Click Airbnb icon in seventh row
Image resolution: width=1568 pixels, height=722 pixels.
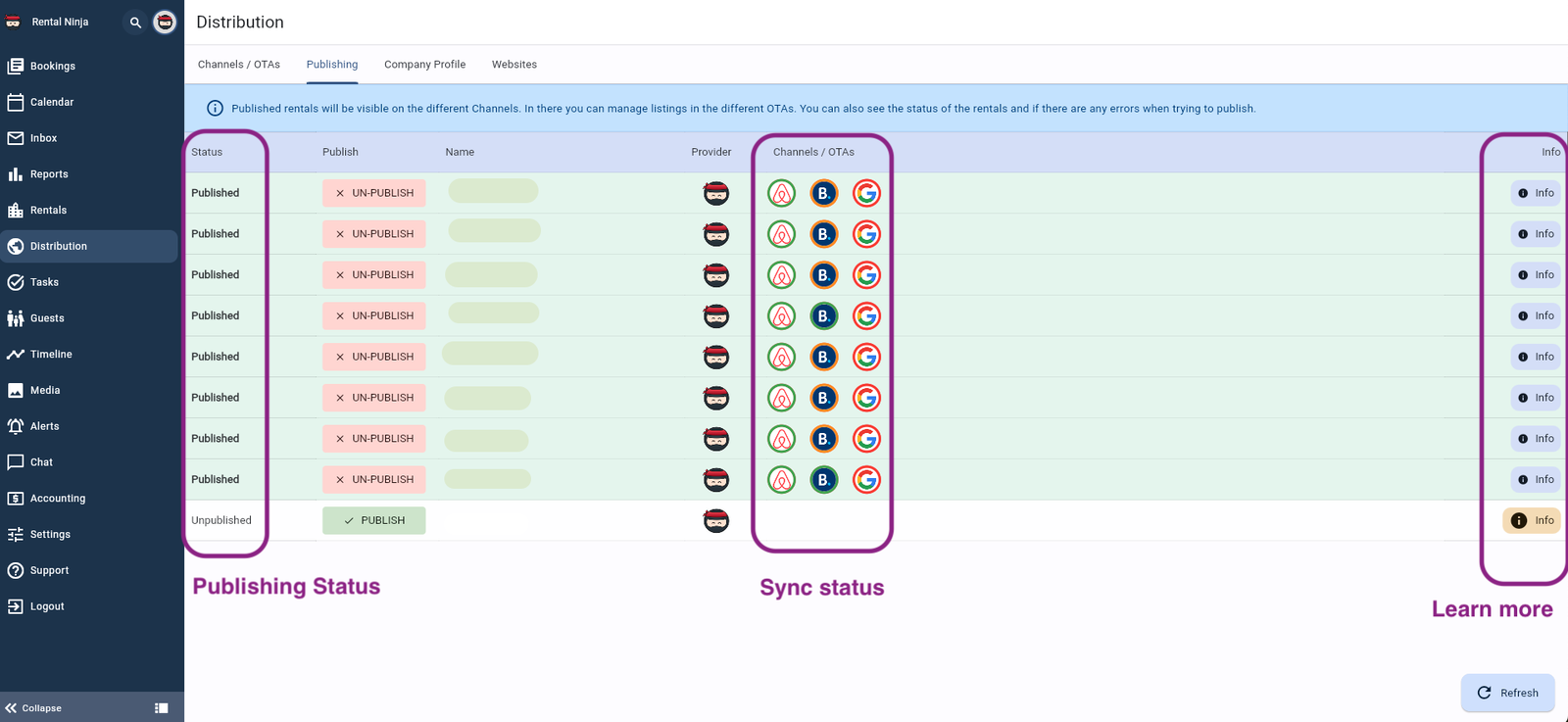click(781, 439)
